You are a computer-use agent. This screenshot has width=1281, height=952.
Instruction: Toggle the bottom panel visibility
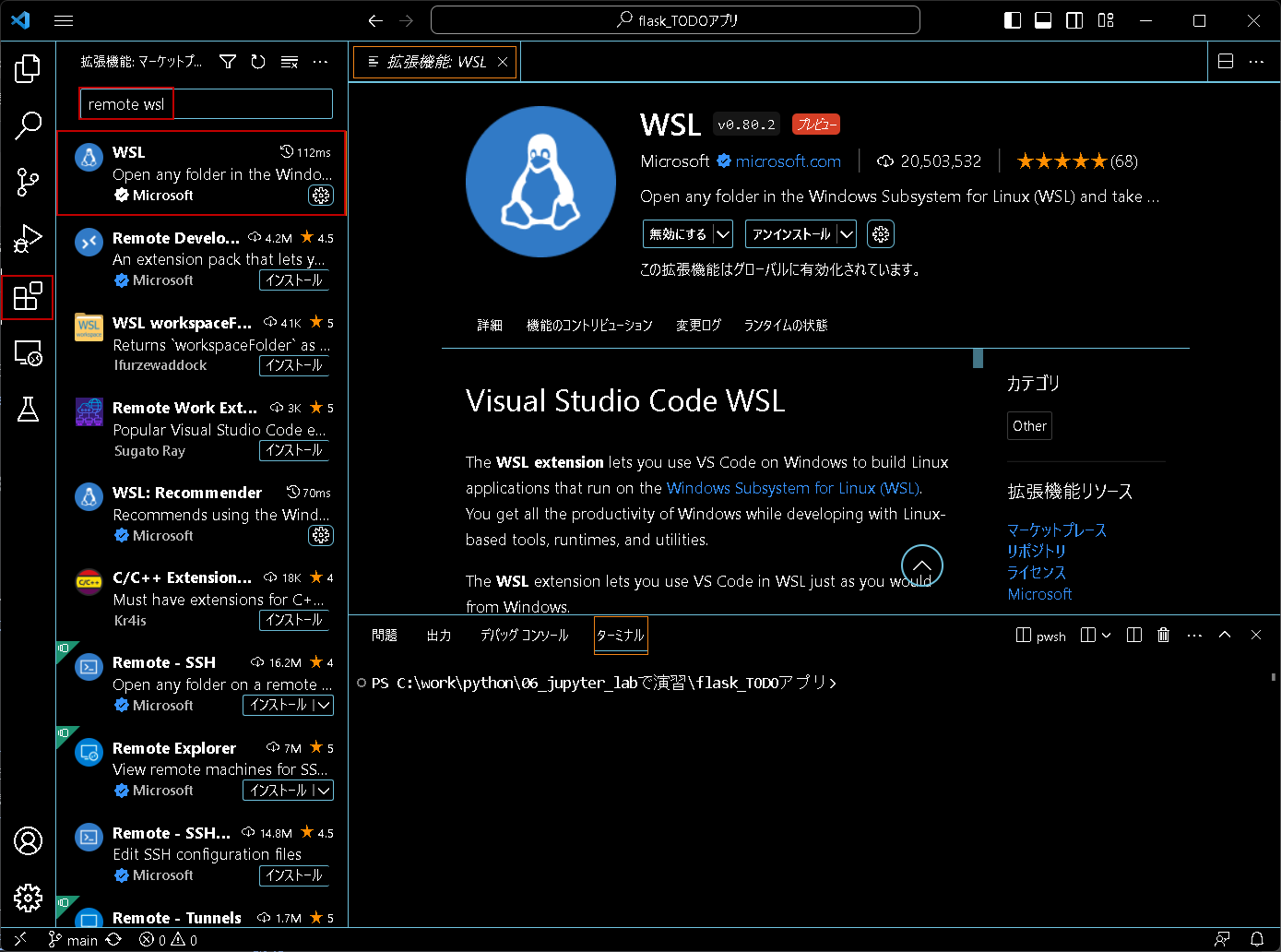pos(1043,20)
